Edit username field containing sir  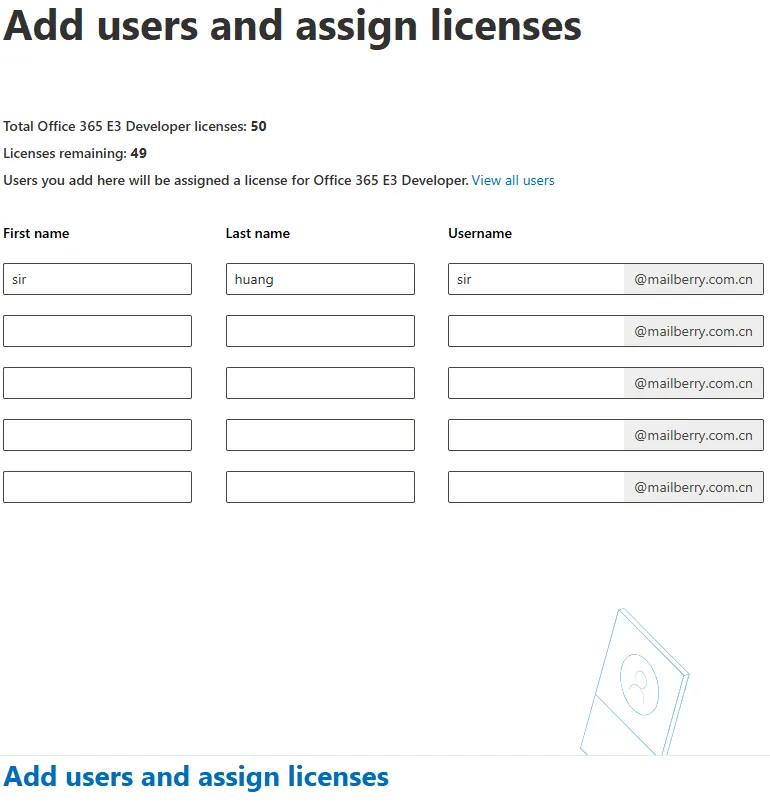click(536, 279)
